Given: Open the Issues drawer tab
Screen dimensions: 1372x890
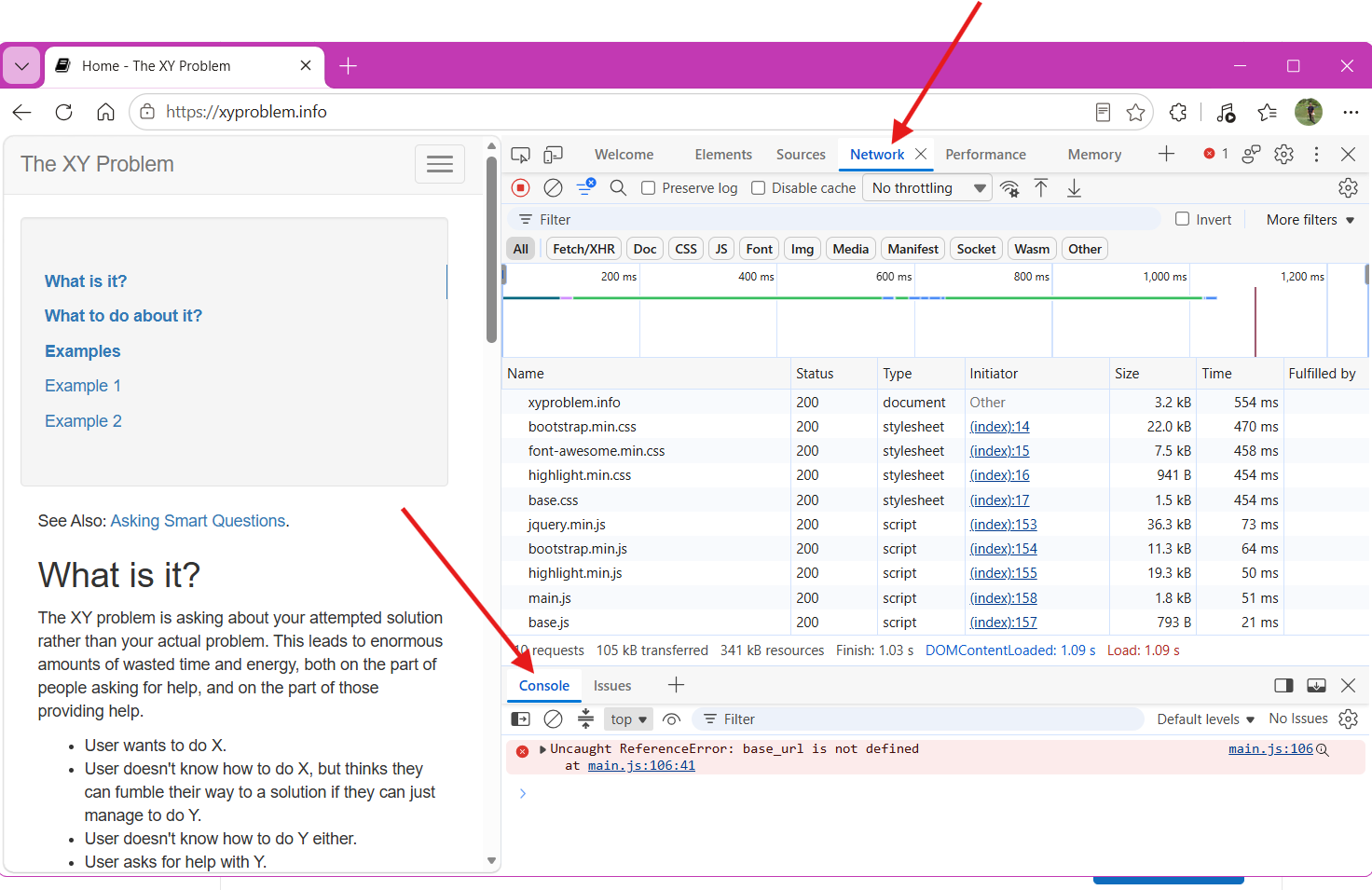Looking at the screenshot, I should [612, 686].
